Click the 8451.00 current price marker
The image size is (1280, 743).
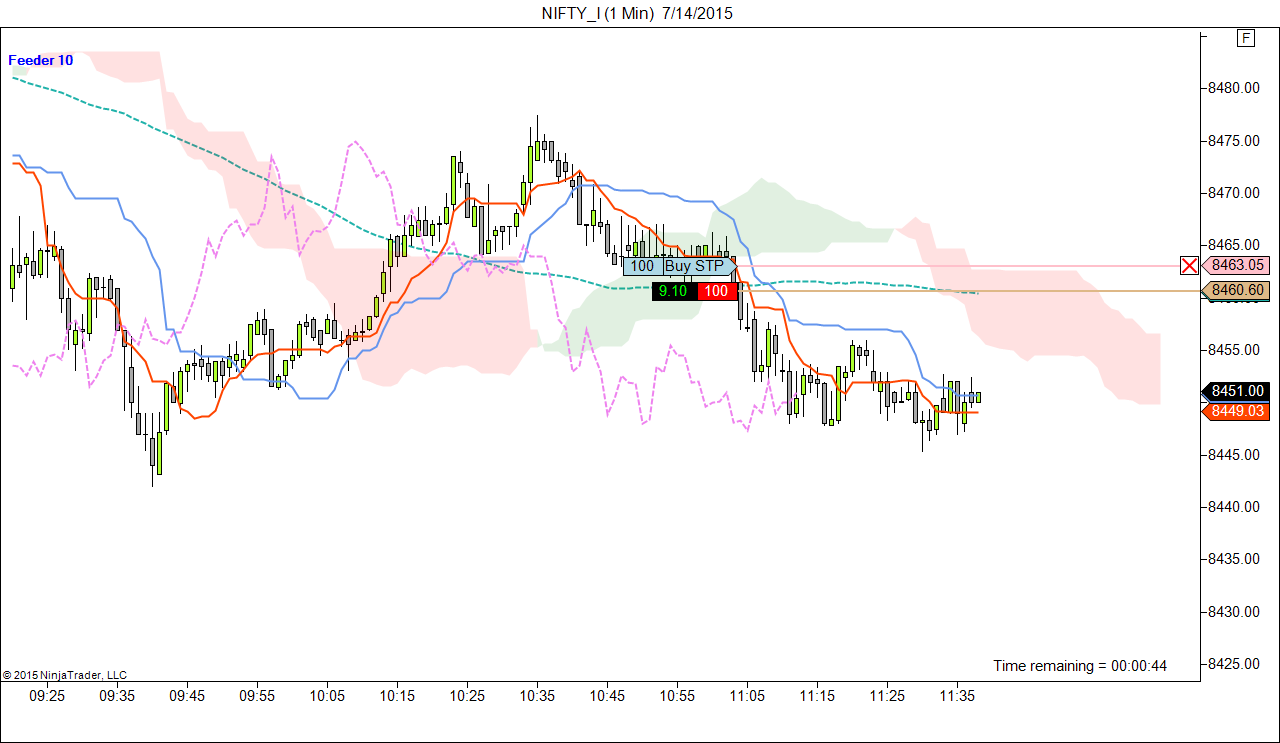[1236, 391]
